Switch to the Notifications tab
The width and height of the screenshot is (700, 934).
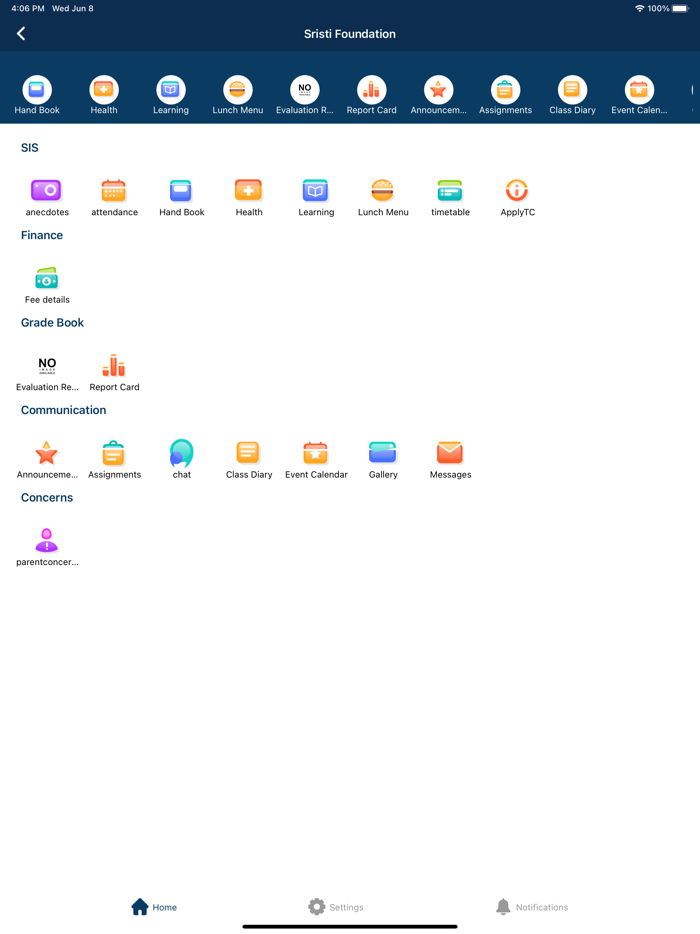[x=532, y=907]
